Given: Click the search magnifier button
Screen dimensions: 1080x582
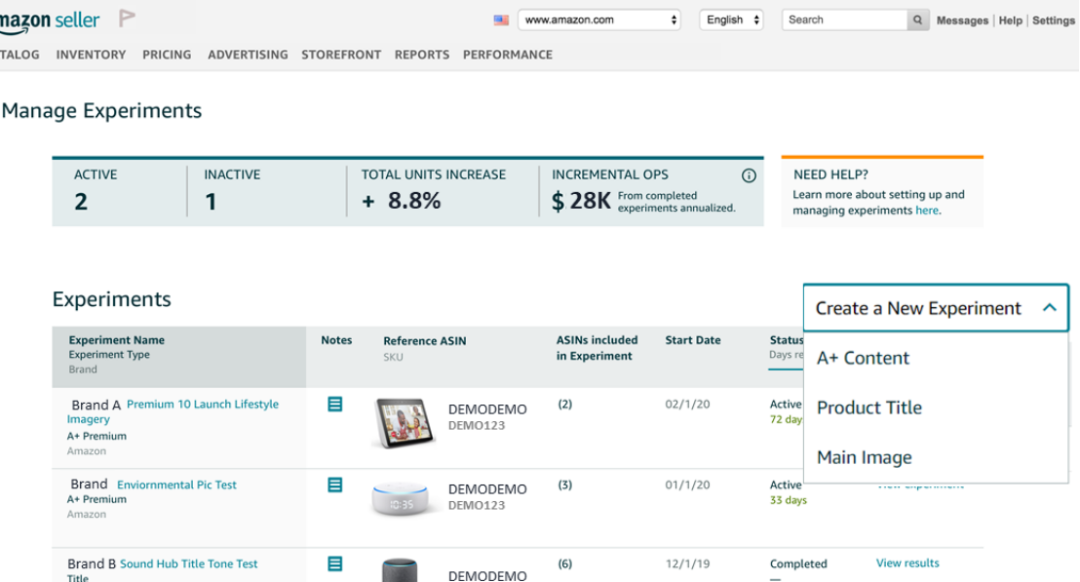Looking at the screenshot, I should pyautogui.click(x=917, y=20).
